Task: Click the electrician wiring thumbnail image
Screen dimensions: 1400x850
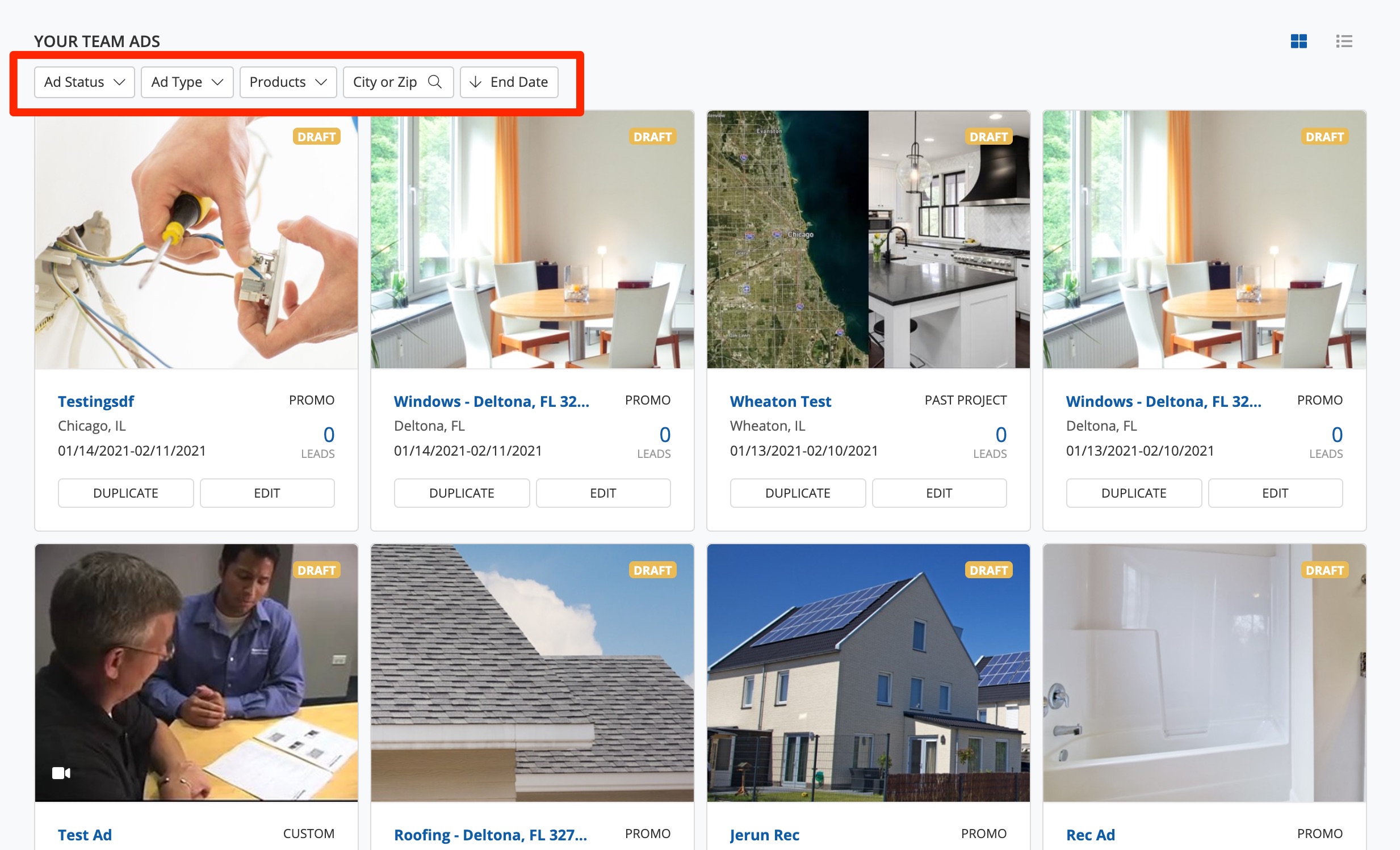Action: (x=196, y=239)
